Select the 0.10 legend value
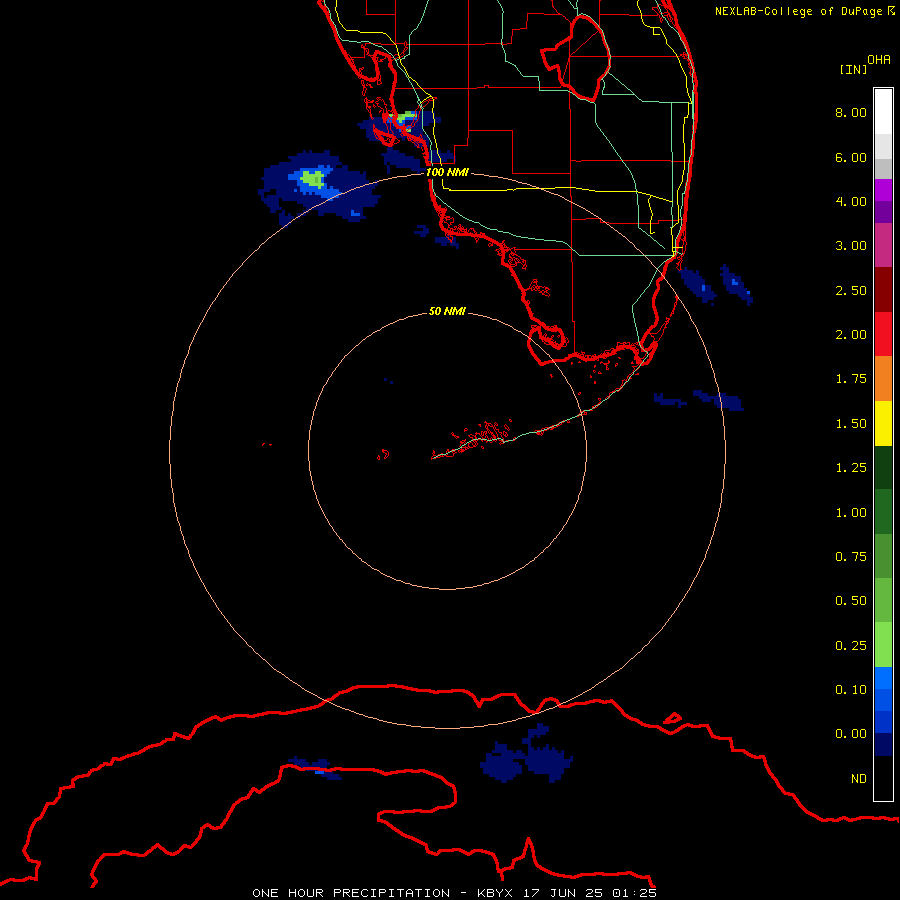900x900 pixels. pyautogui.click(x=851, y=690)
